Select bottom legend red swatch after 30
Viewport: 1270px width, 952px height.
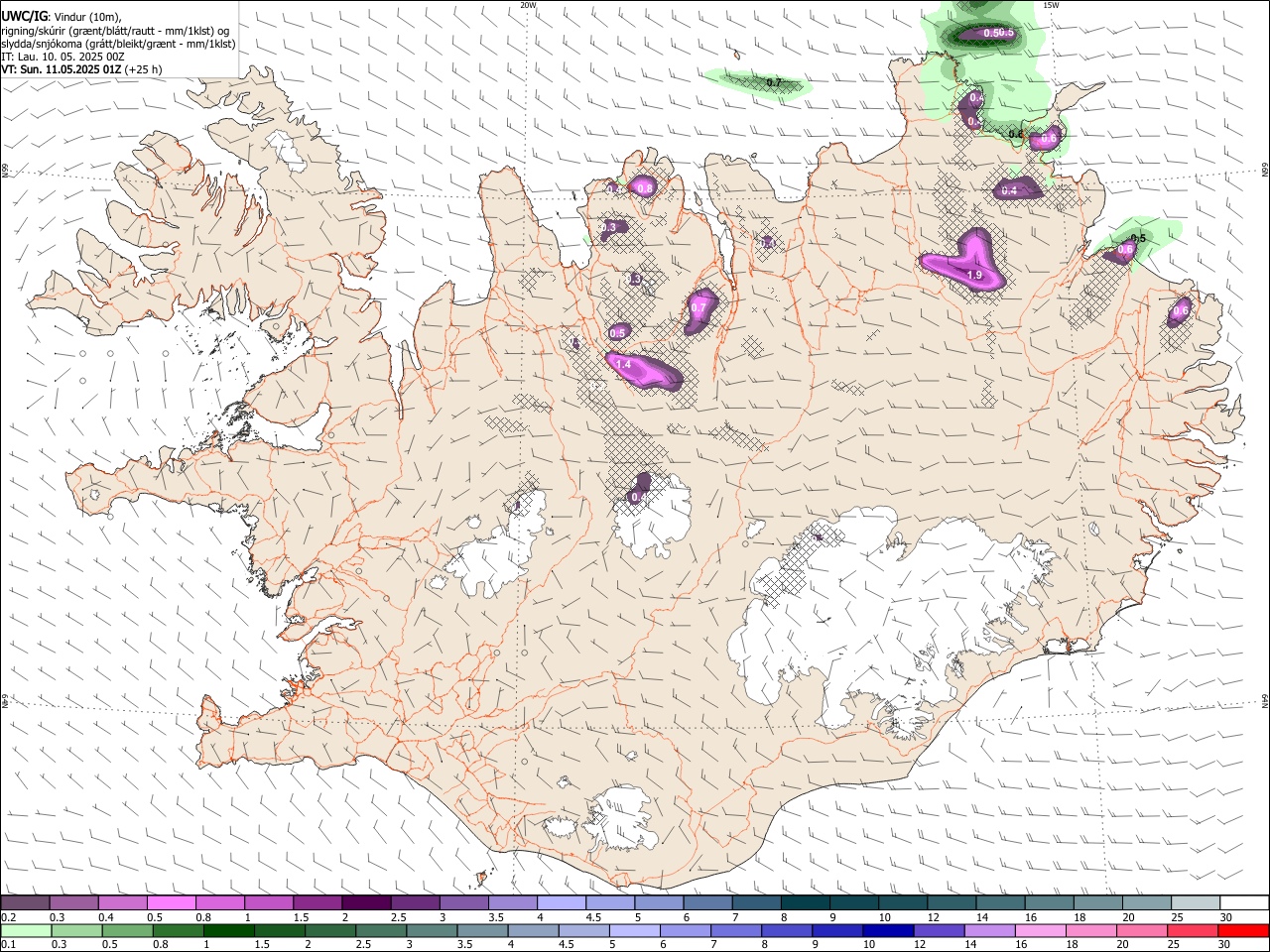coord(1242,930)
